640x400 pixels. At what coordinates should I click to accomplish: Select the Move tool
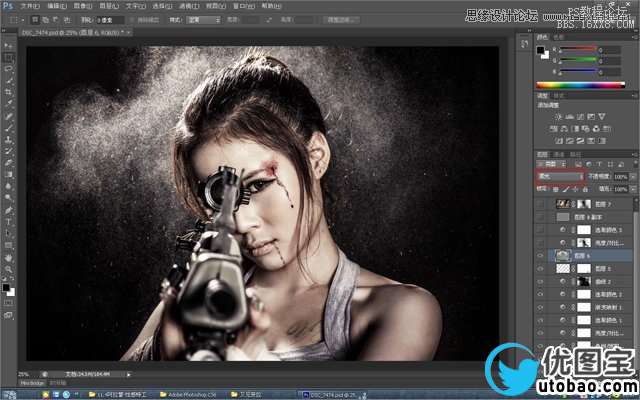click(9, 45)
